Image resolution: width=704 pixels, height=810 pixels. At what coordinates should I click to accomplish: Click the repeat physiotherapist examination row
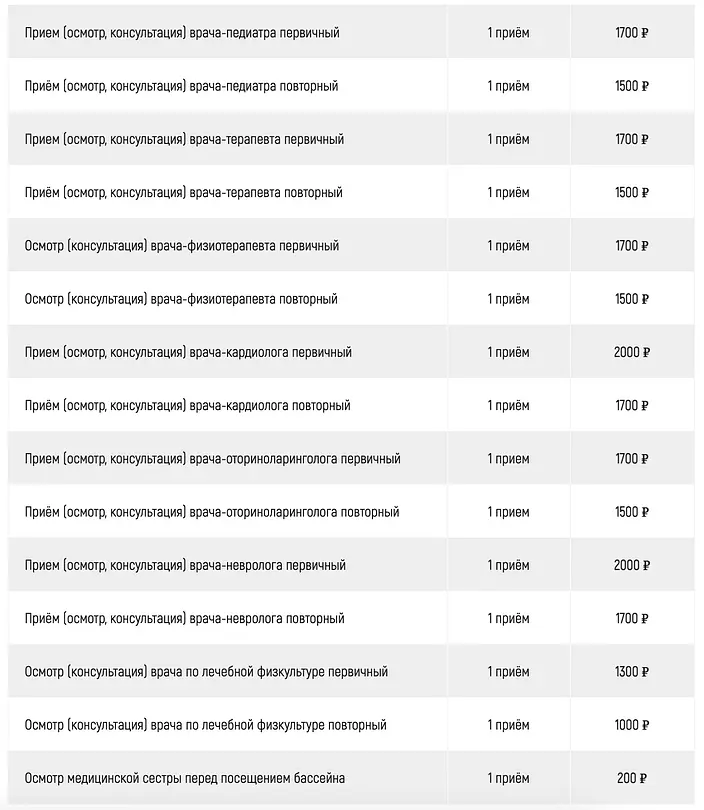coord(351,299)
